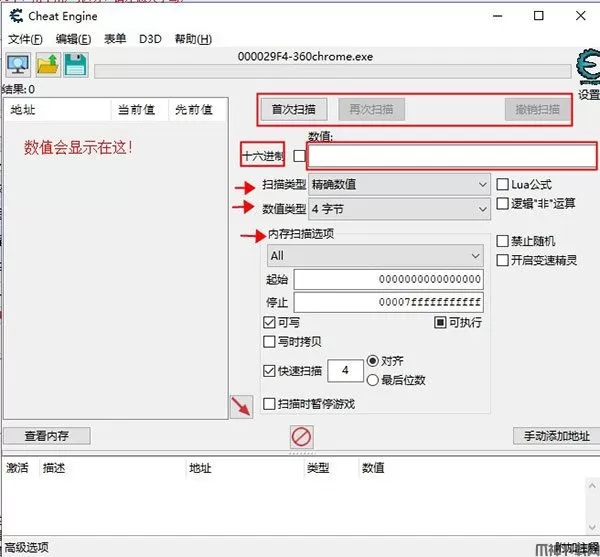Viewport: 600px width, 557px height.
Task: Open the process list monitor icon
Action: pyautogui.click(x=18, y=65)
